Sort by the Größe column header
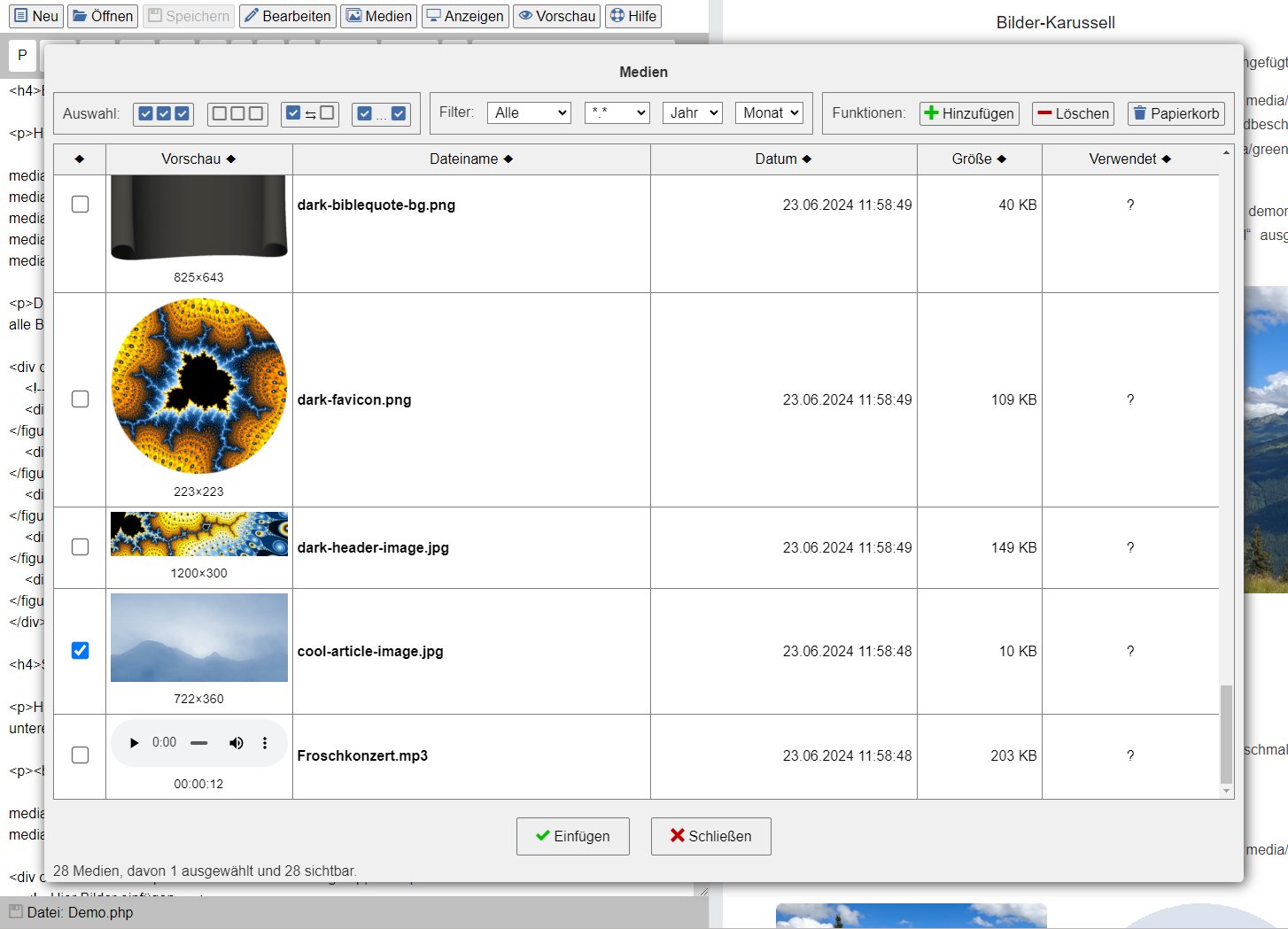1288x929 pixels. (979, 159)
